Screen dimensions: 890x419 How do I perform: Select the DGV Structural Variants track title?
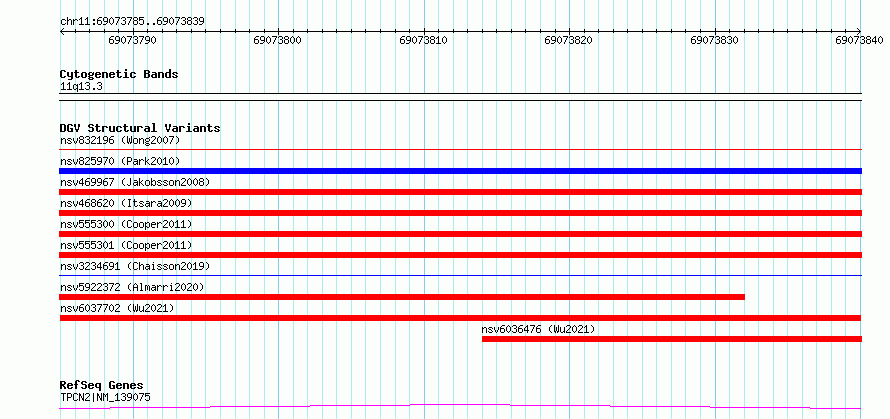point(140,128)
